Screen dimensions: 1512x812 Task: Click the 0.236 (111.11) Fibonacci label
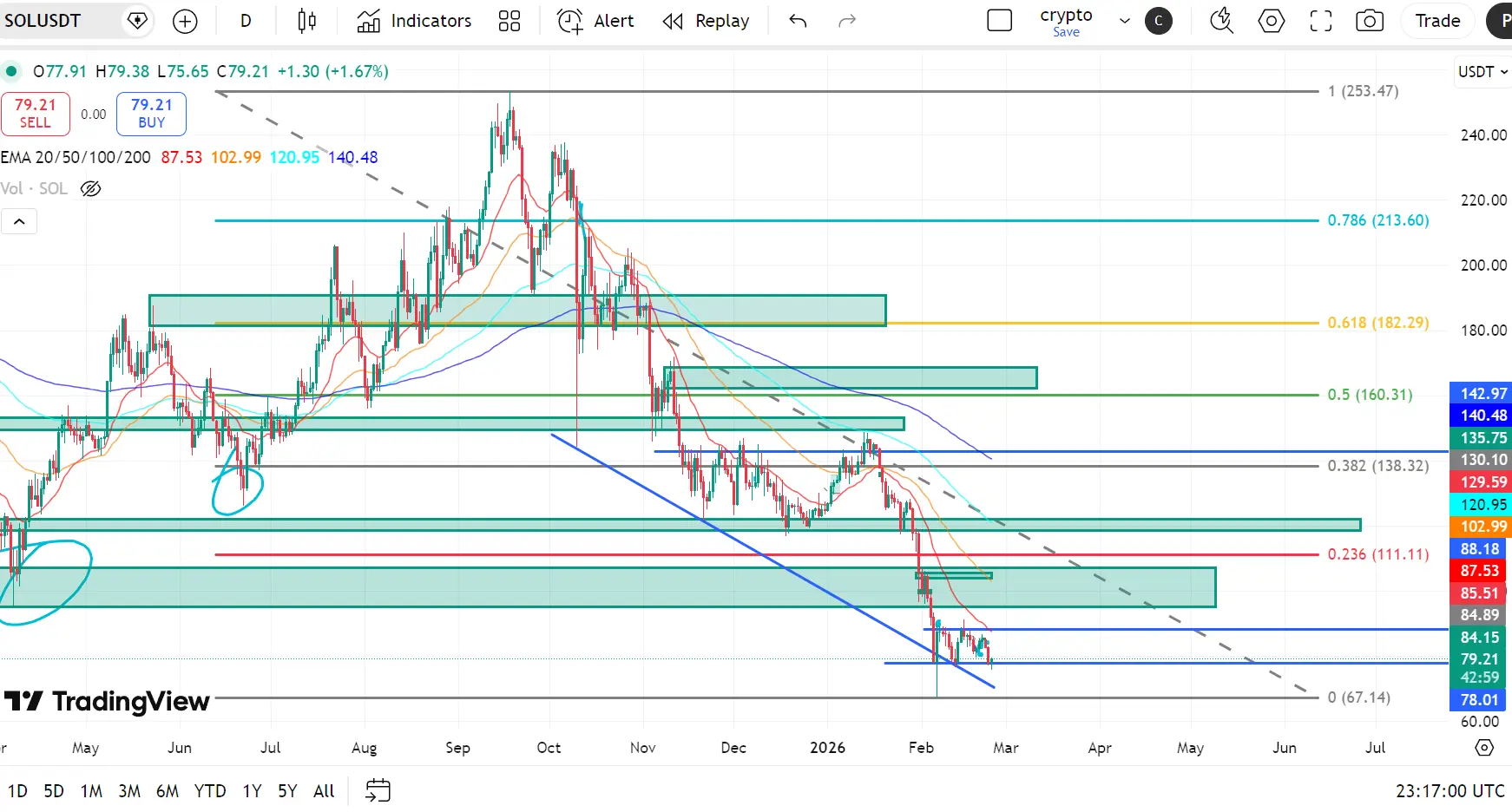tap(1378, 554)
